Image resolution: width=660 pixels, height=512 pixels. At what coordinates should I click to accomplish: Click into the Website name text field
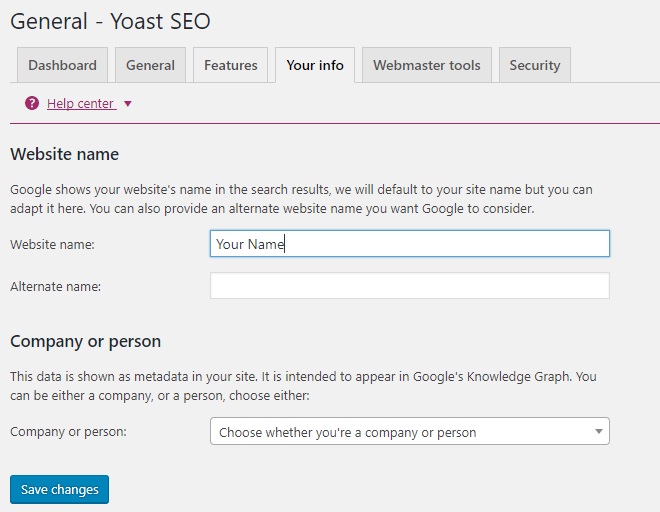pyautogui.click(x=409, y=244)
